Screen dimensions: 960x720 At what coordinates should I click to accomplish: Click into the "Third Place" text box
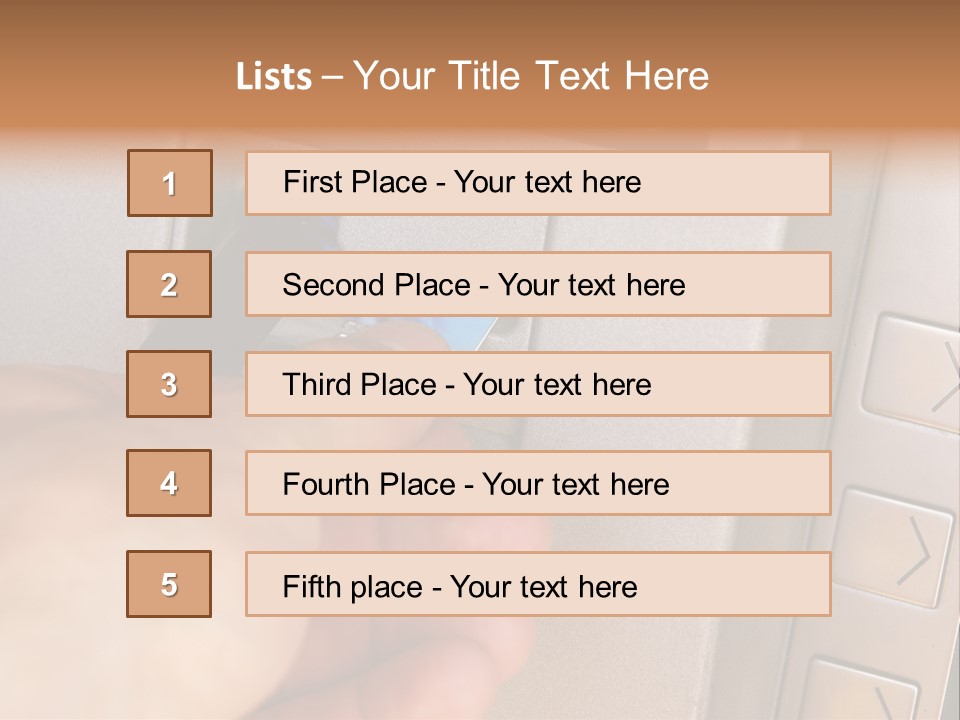click(538, 384)
